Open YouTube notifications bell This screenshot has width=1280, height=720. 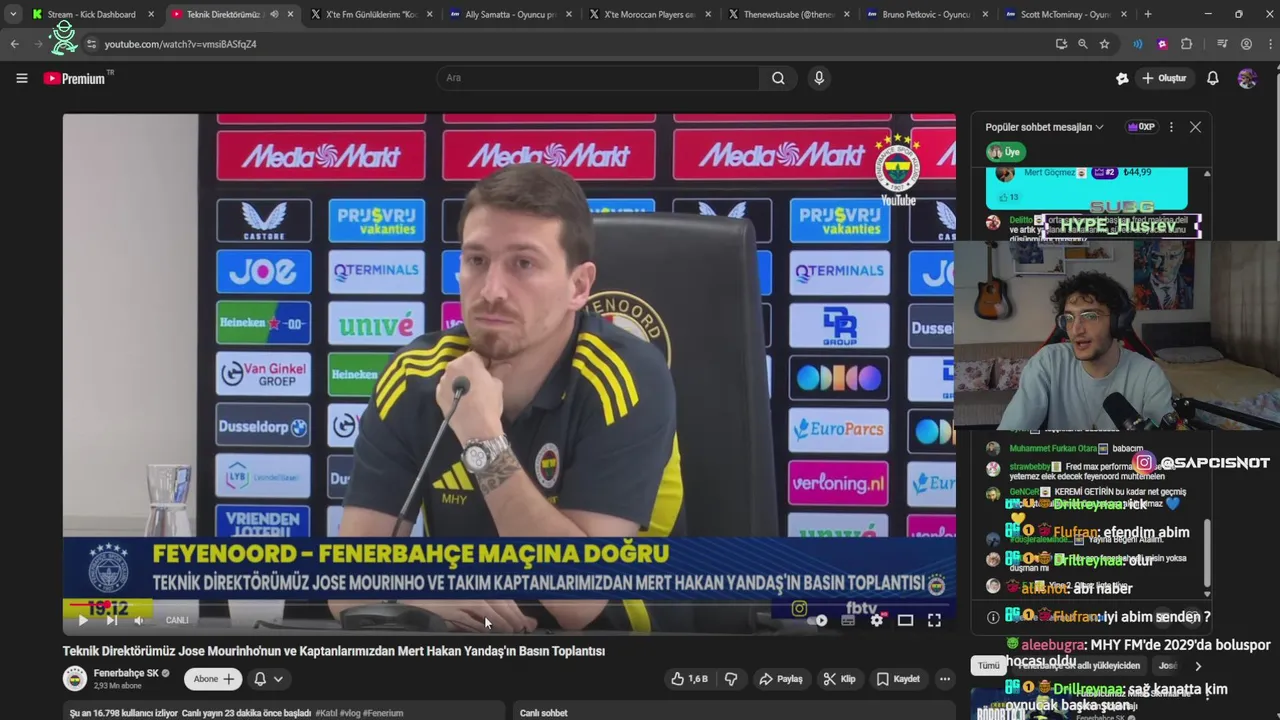tap(1212, 78)
